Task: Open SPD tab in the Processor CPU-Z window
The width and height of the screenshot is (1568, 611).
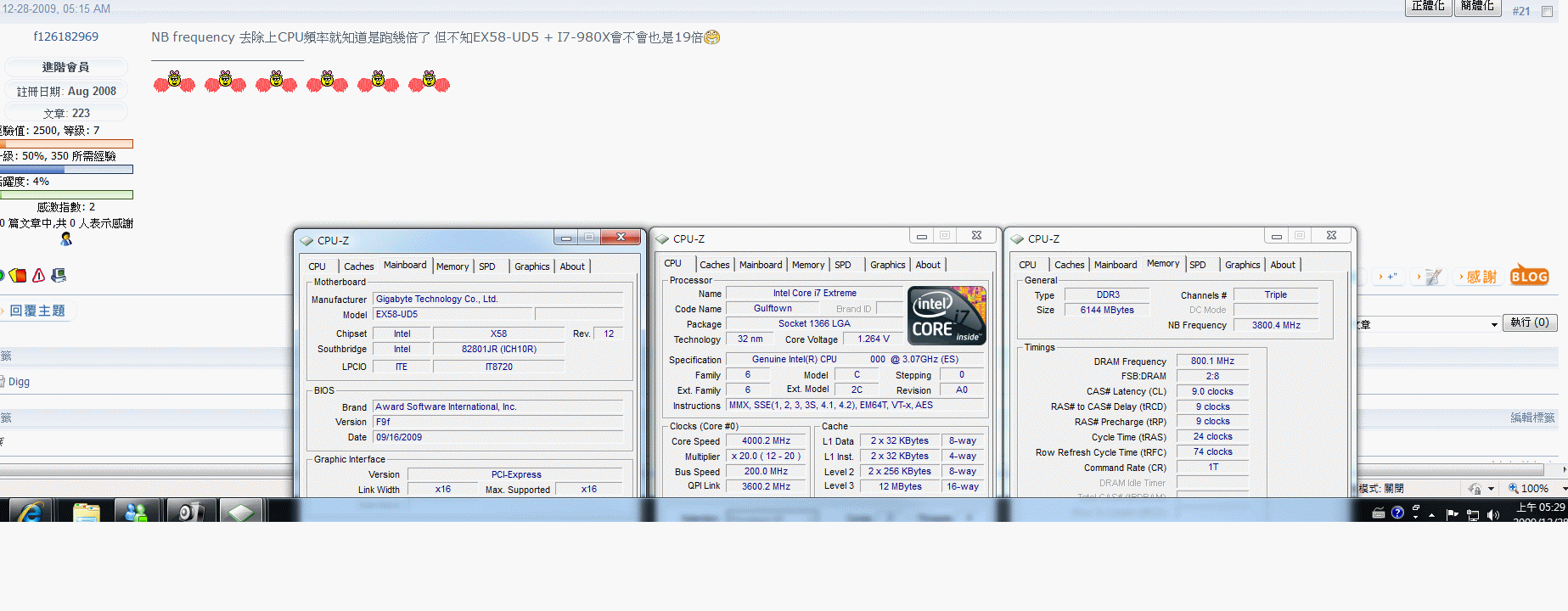Action: click(843, 265)
